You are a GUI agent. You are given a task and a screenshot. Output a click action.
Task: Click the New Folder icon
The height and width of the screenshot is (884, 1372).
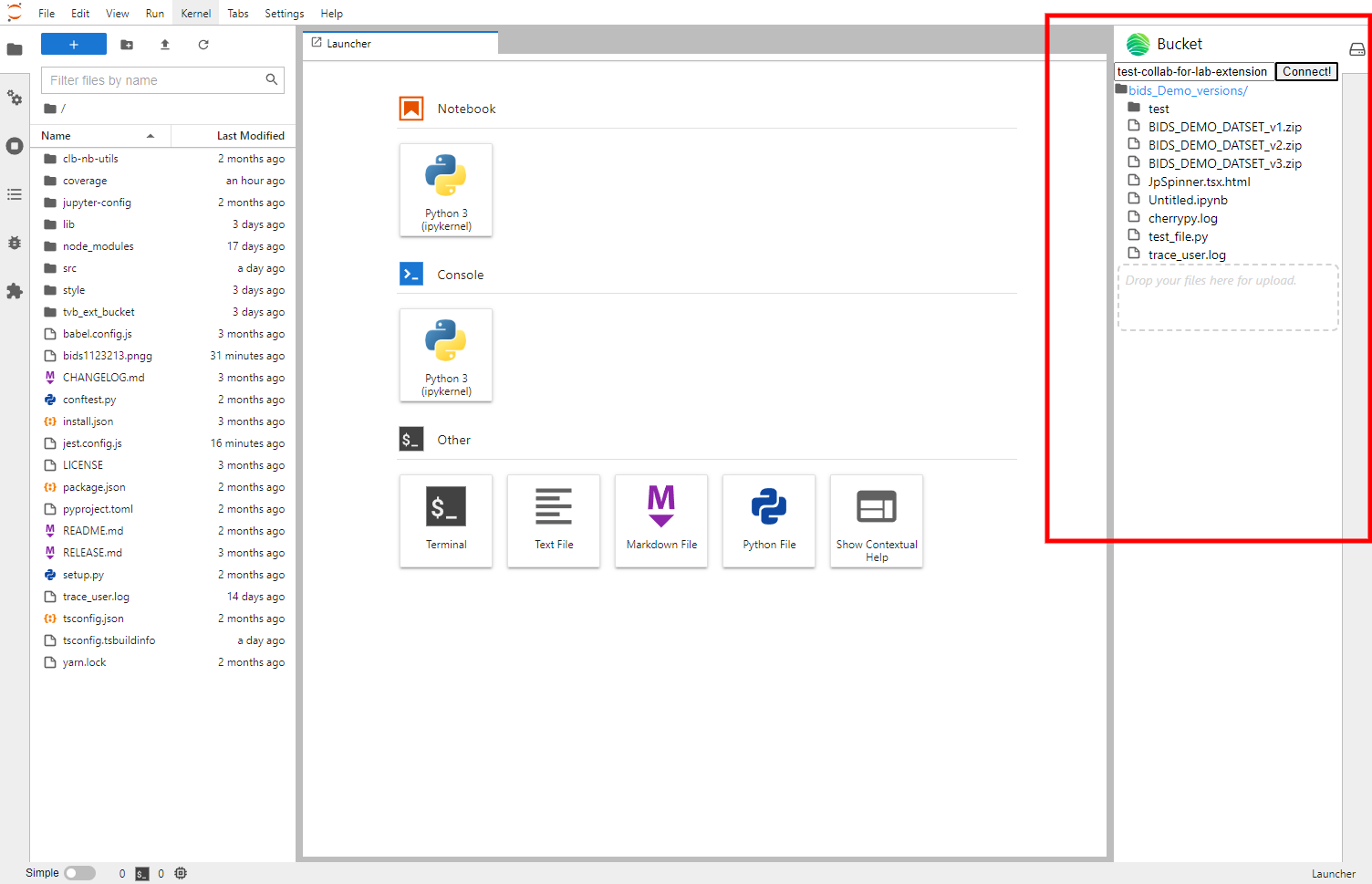(127, 45)
